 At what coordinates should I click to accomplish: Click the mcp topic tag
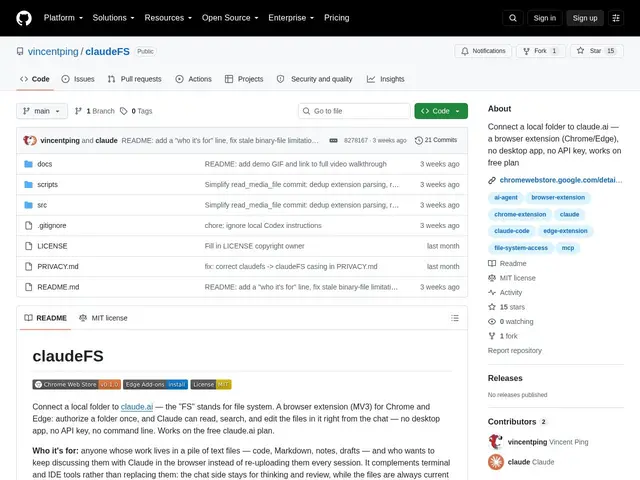[568, 248]
